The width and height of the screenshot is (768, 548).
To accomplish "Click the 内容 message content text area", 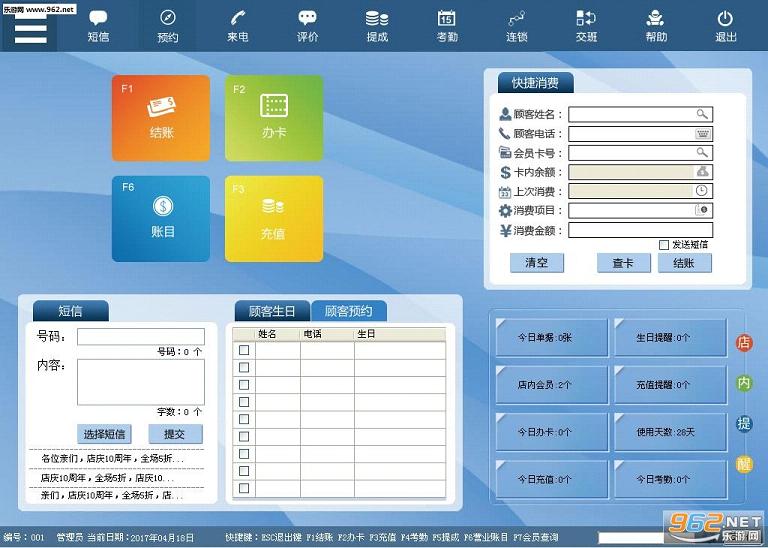I will (141, 382).
